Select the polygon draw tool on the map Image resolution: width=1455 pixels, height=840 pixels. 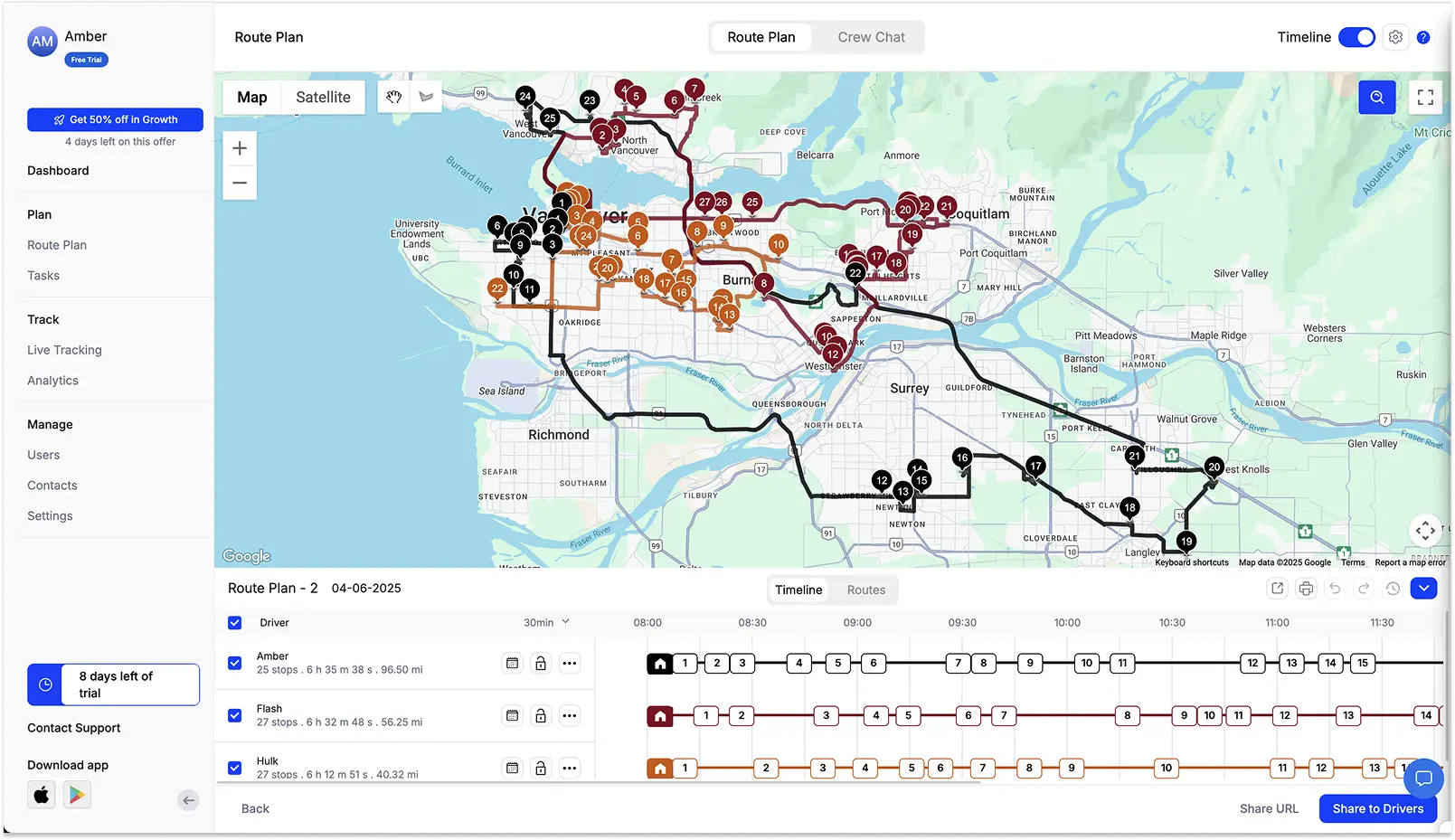[425, 96]
